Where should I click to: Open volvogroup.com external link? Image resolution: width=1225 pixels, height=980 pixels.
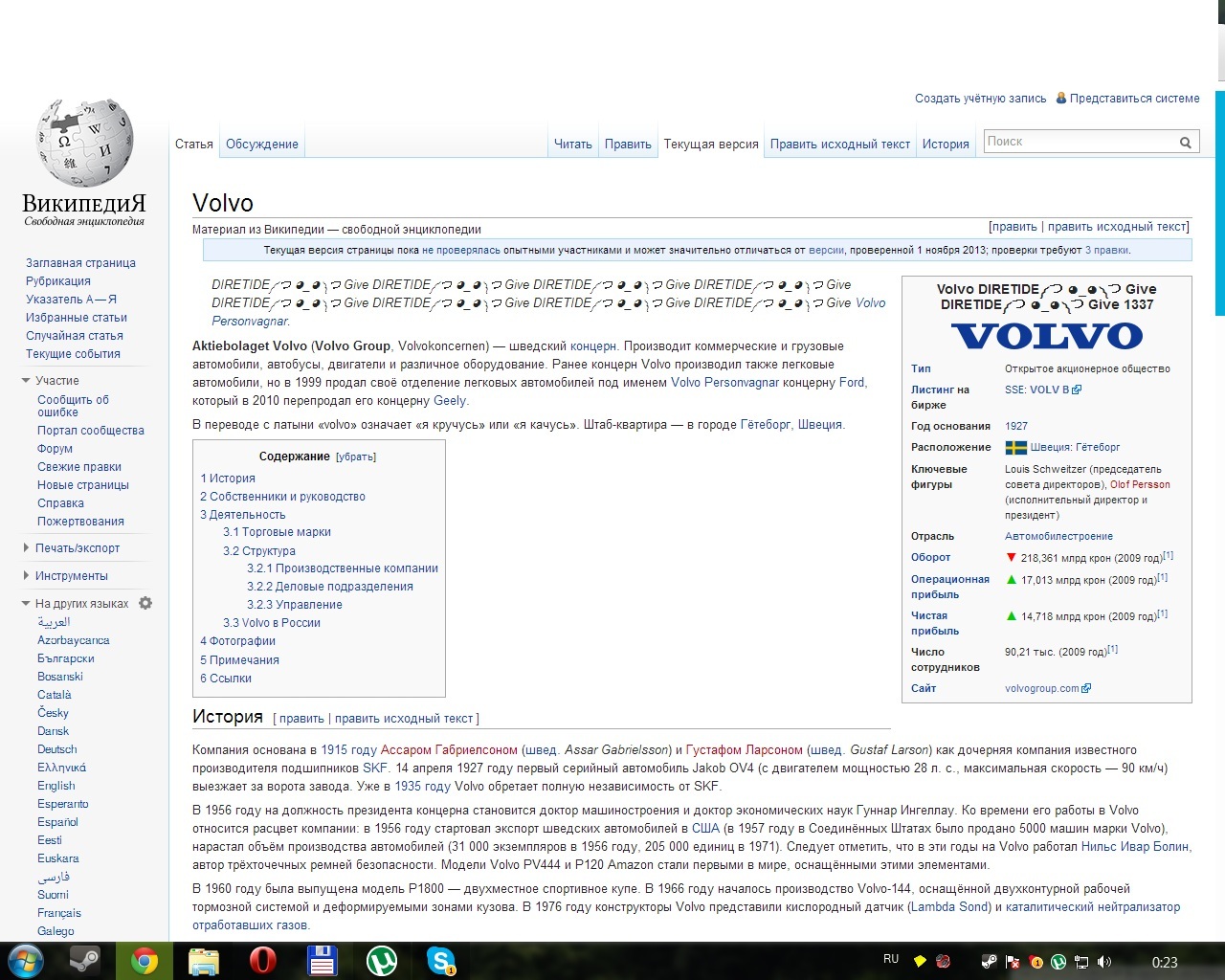[x=1047, y=688]
